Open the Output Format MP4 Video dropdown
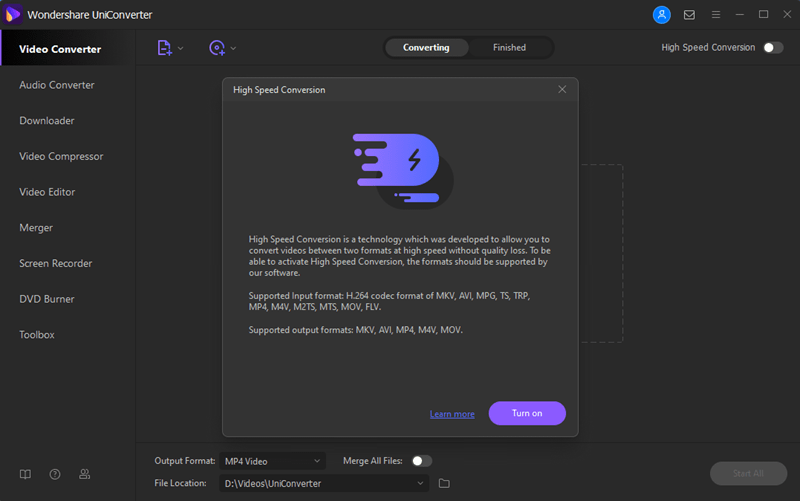Screen dimensions: 800x501 pyautogui.click(x=272, y=461)
